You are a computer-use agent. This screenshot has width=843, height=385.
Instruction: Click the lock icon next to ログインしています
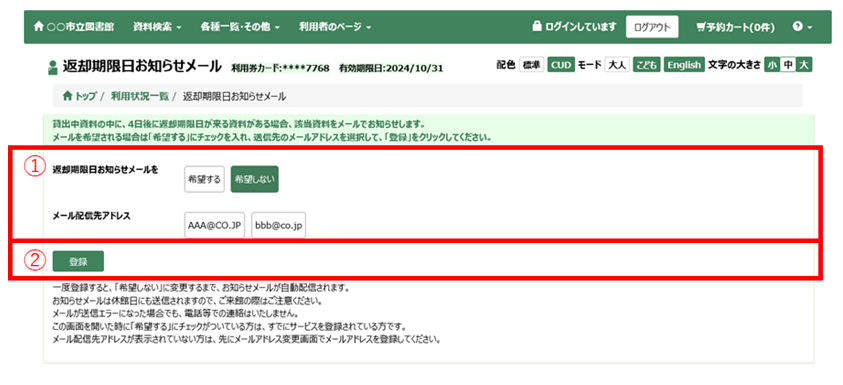[x=536, y=26]
